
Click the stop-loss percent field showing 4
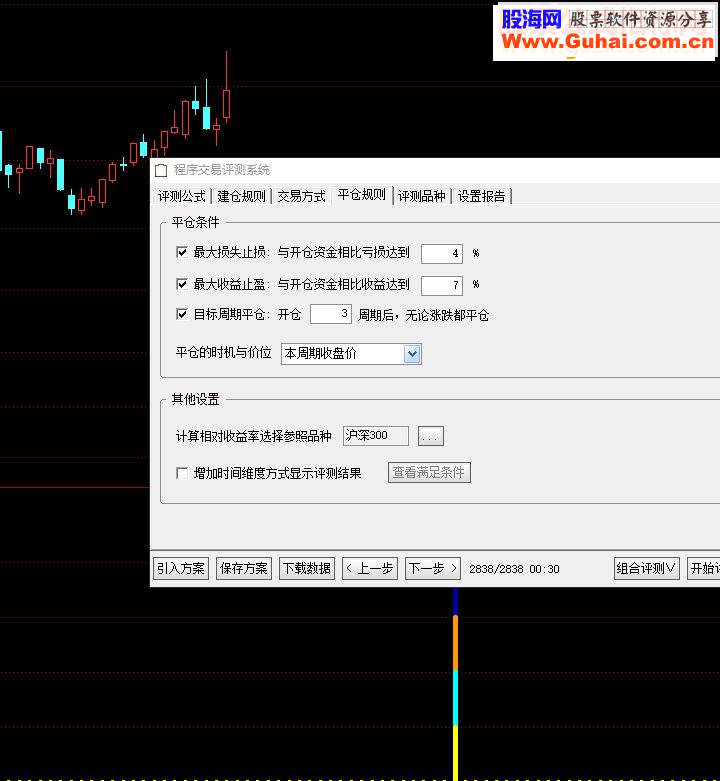click(442, 254)
